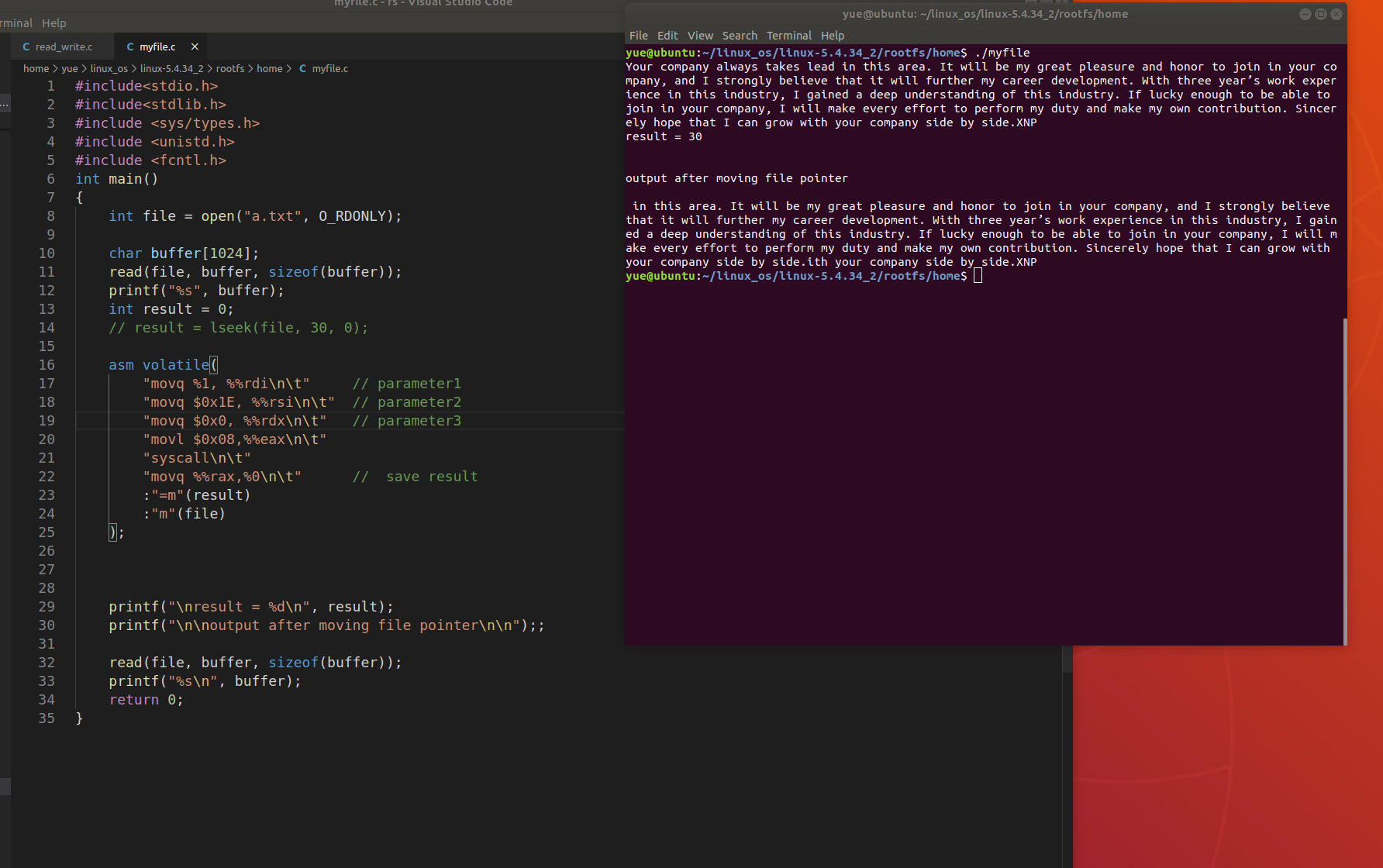The width and height of the screenshot is (1383, 868).
Task: Click the '// parameter1' comment
Action: [x=407, y=384]
